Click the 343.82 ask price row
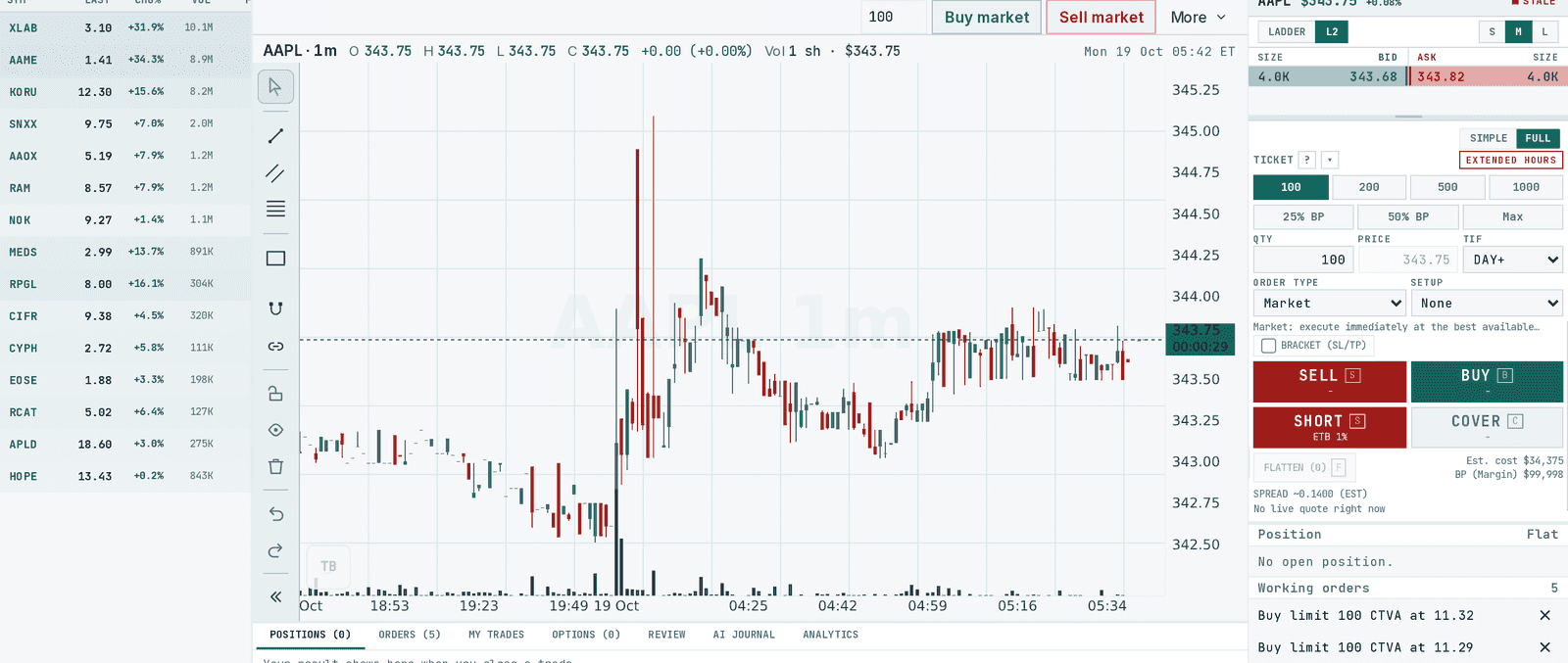The height and width of the screenshot is (663, 1568). [1488, 76]
